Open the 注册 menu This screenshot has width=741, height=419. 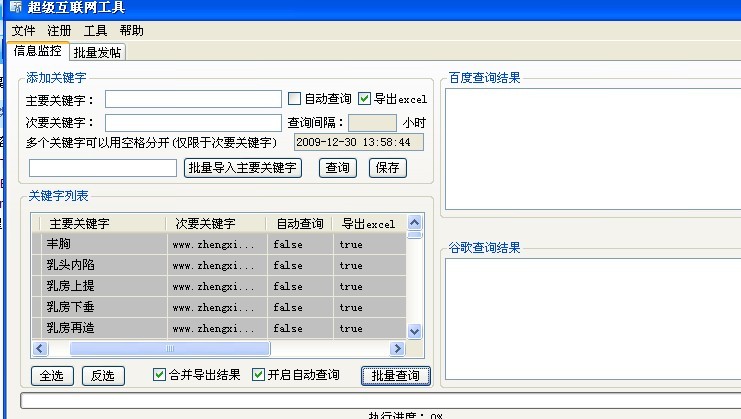[x=59, y=31]
